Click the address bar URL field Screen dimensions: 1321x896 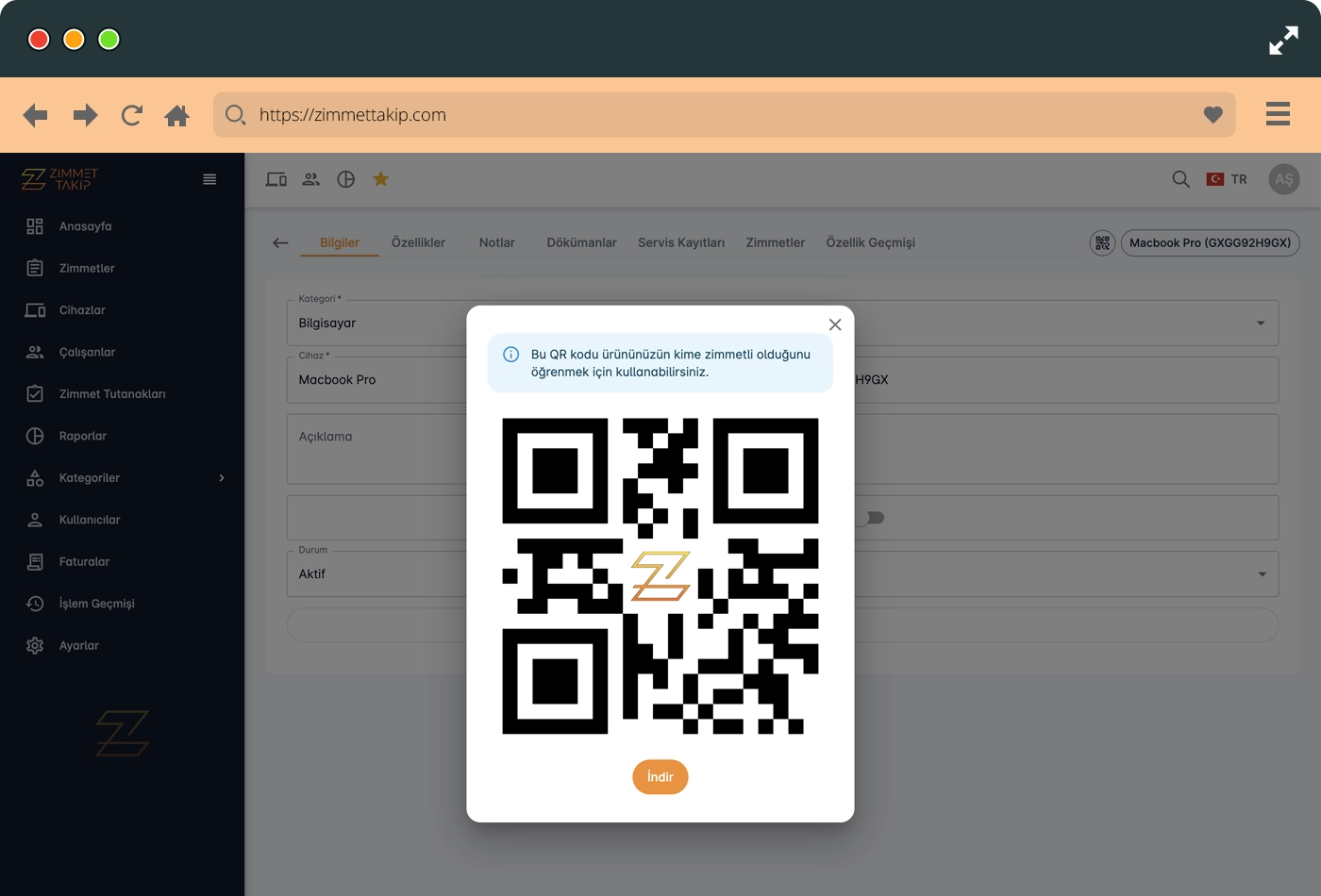(724, 115)
